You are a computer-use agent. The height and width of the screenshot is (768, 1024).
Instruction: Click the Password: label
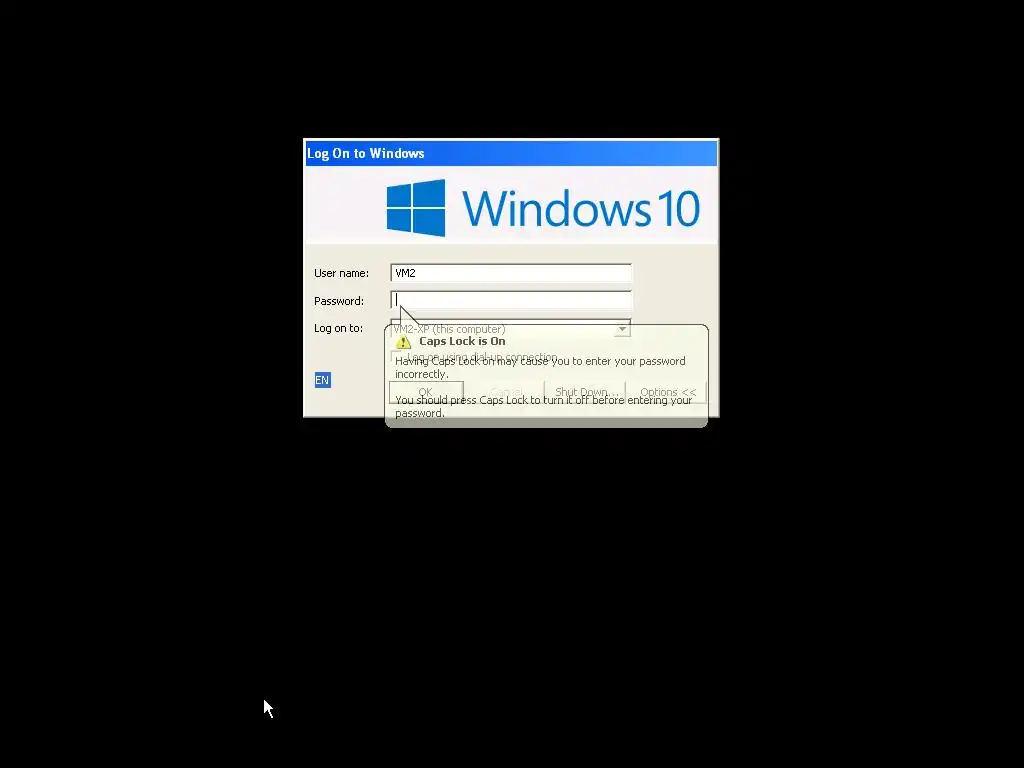click(x=338, y=301)
